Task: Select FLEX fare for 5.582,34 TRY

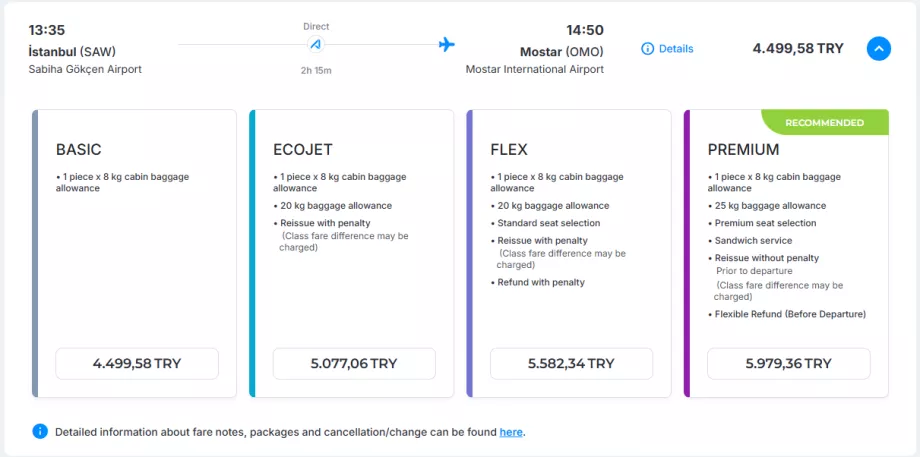Action: point(571,363)
